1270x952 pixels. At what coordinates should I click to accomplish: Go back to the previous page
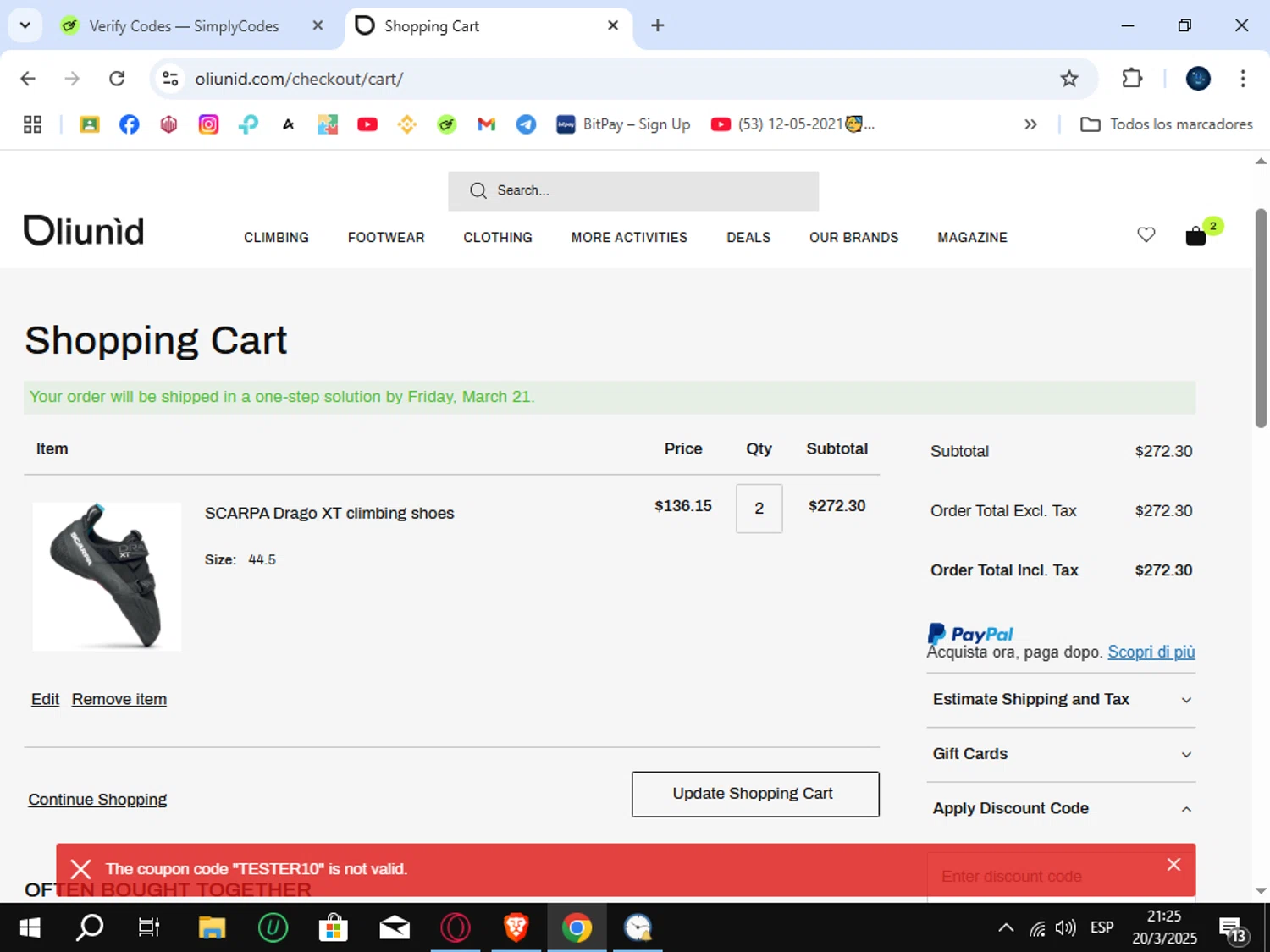point(28,79)
